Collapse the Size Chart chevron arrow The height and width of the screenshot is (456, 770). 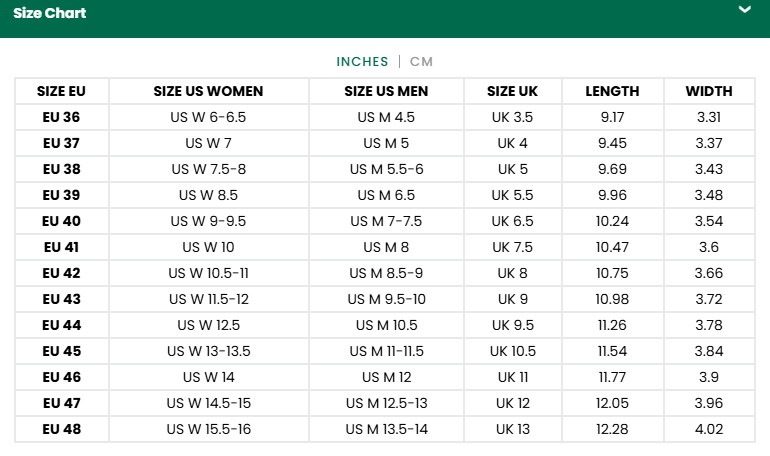pyautogui.click(x=744, y=10)
